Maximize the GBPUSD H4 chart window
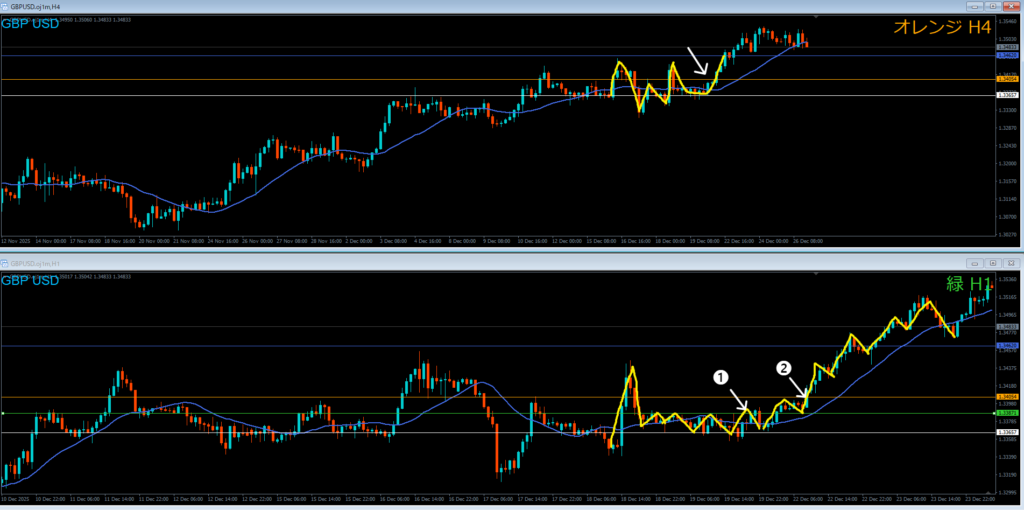1024x510 pixels. tap(994, 6)
